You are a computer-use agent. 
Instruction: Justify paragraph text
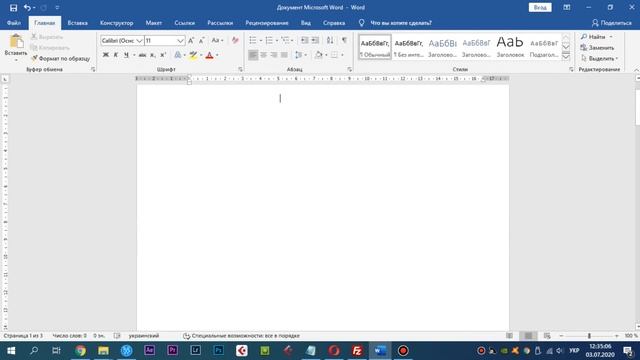284,55
